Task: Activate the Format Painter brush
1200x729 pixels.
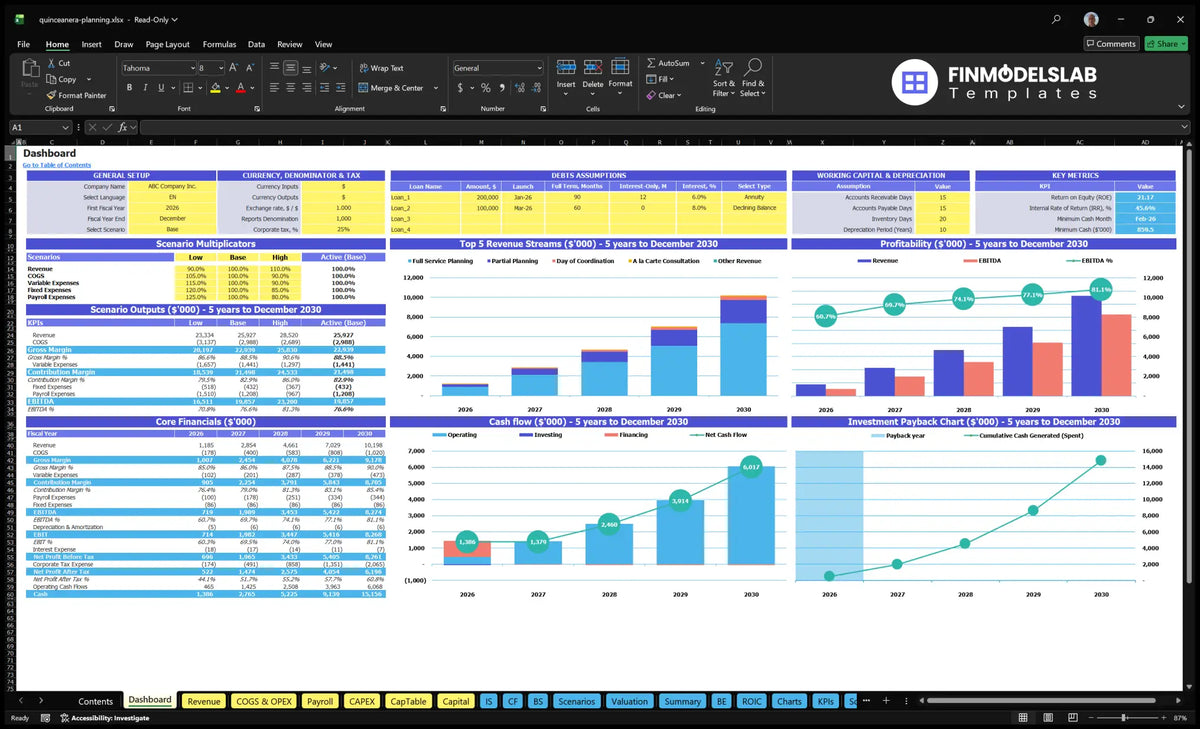Action: 52,95
